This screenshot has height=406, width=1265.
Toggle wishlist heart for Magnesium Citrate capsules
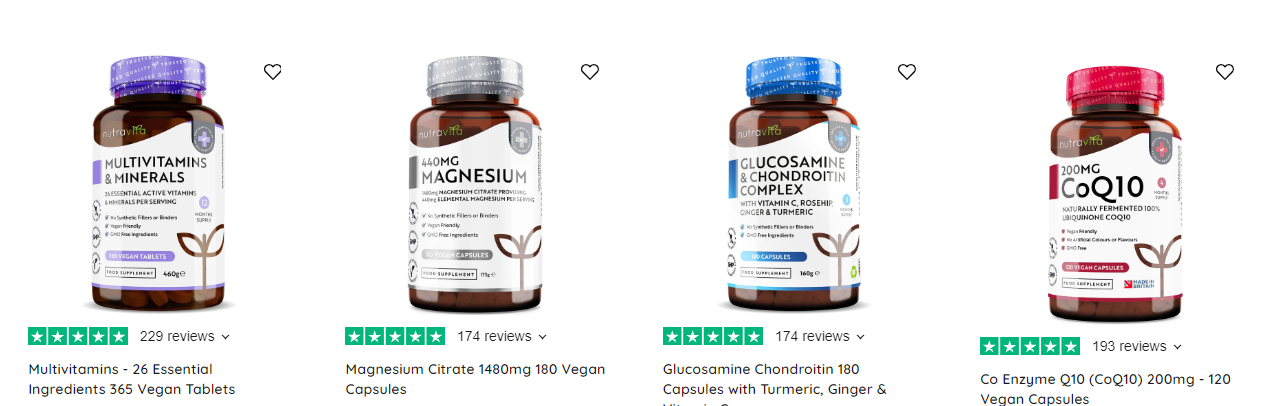(x=590, y=71)
